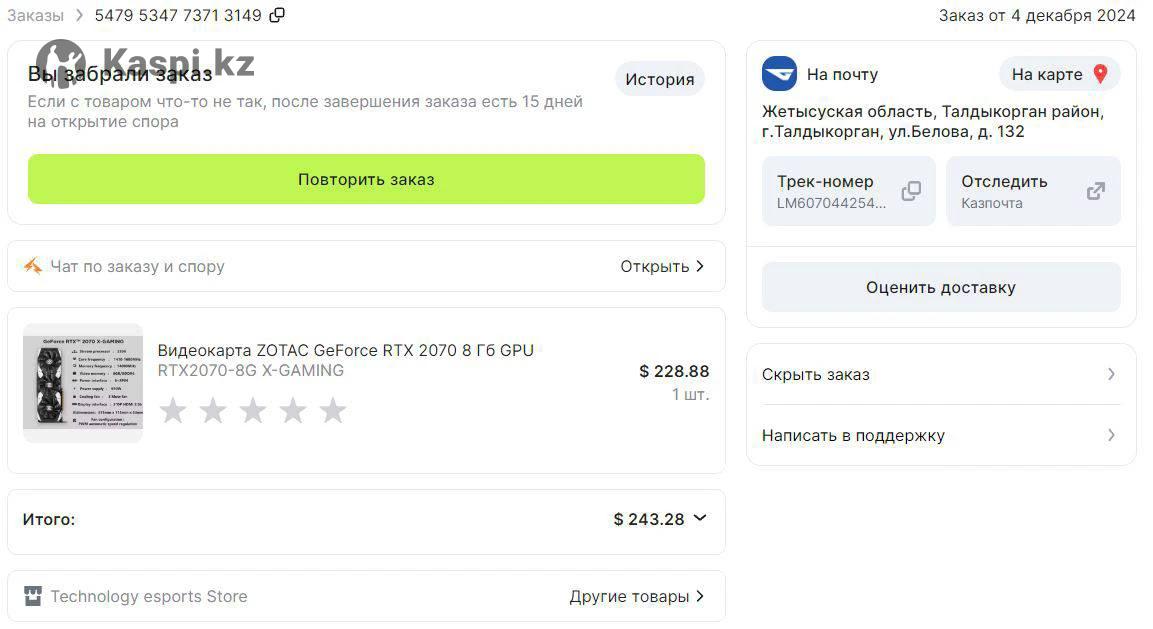Click the quantity text 1 шт.
This screenshot has height=629, width=1153.
(690, 394)
